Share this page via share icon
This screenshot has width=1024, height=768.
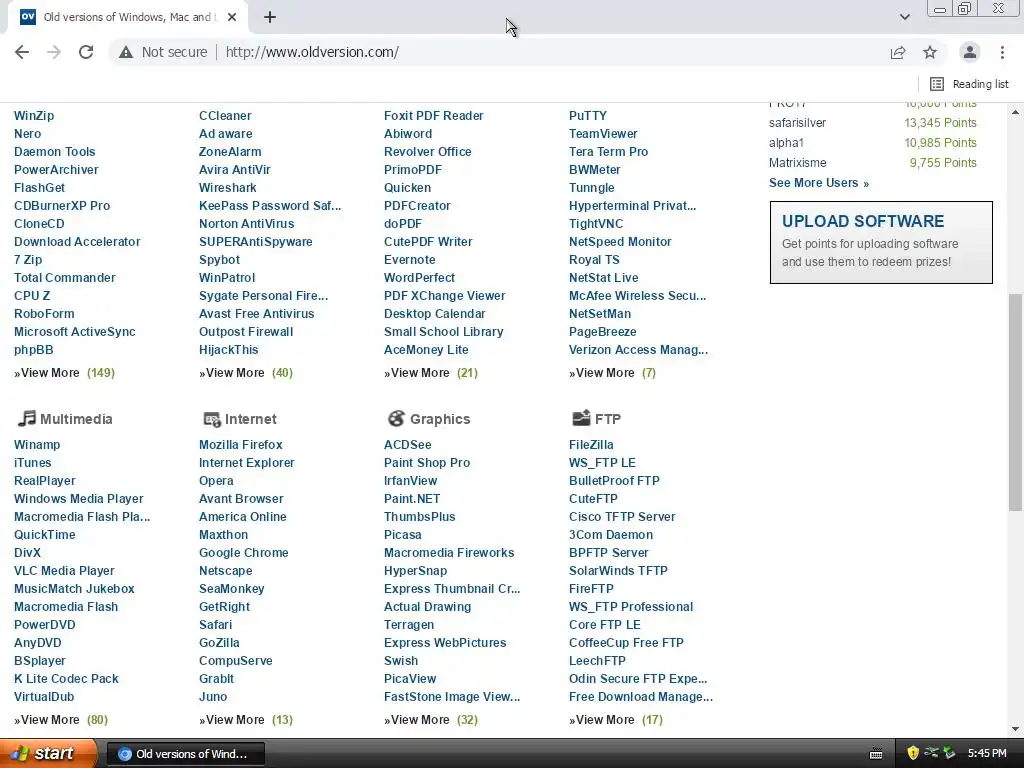(x=898, y=52)
